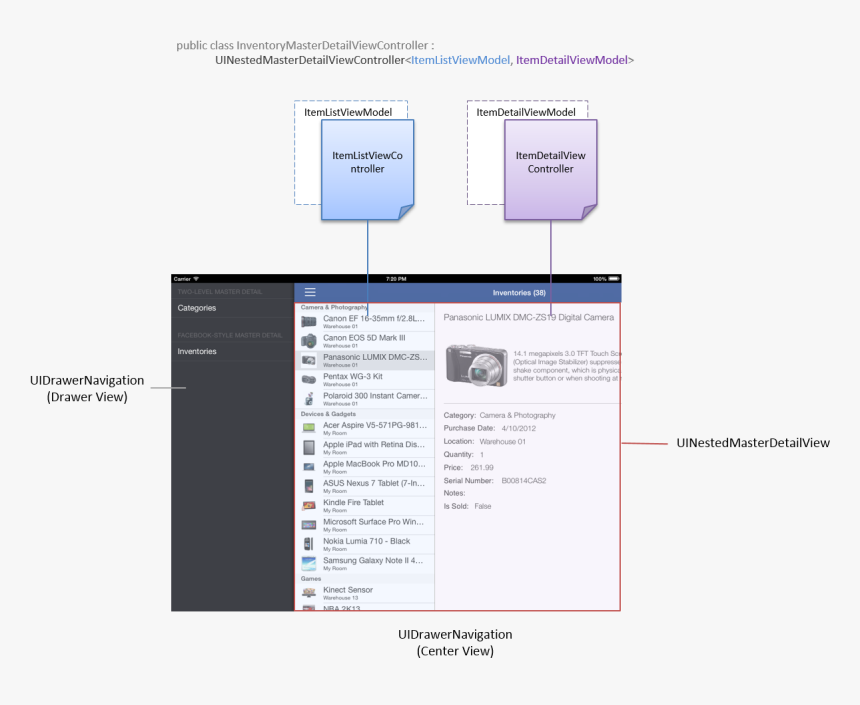
Task: Click the Apple iPad thumbnail icon
Action: [x=309, y=447]
